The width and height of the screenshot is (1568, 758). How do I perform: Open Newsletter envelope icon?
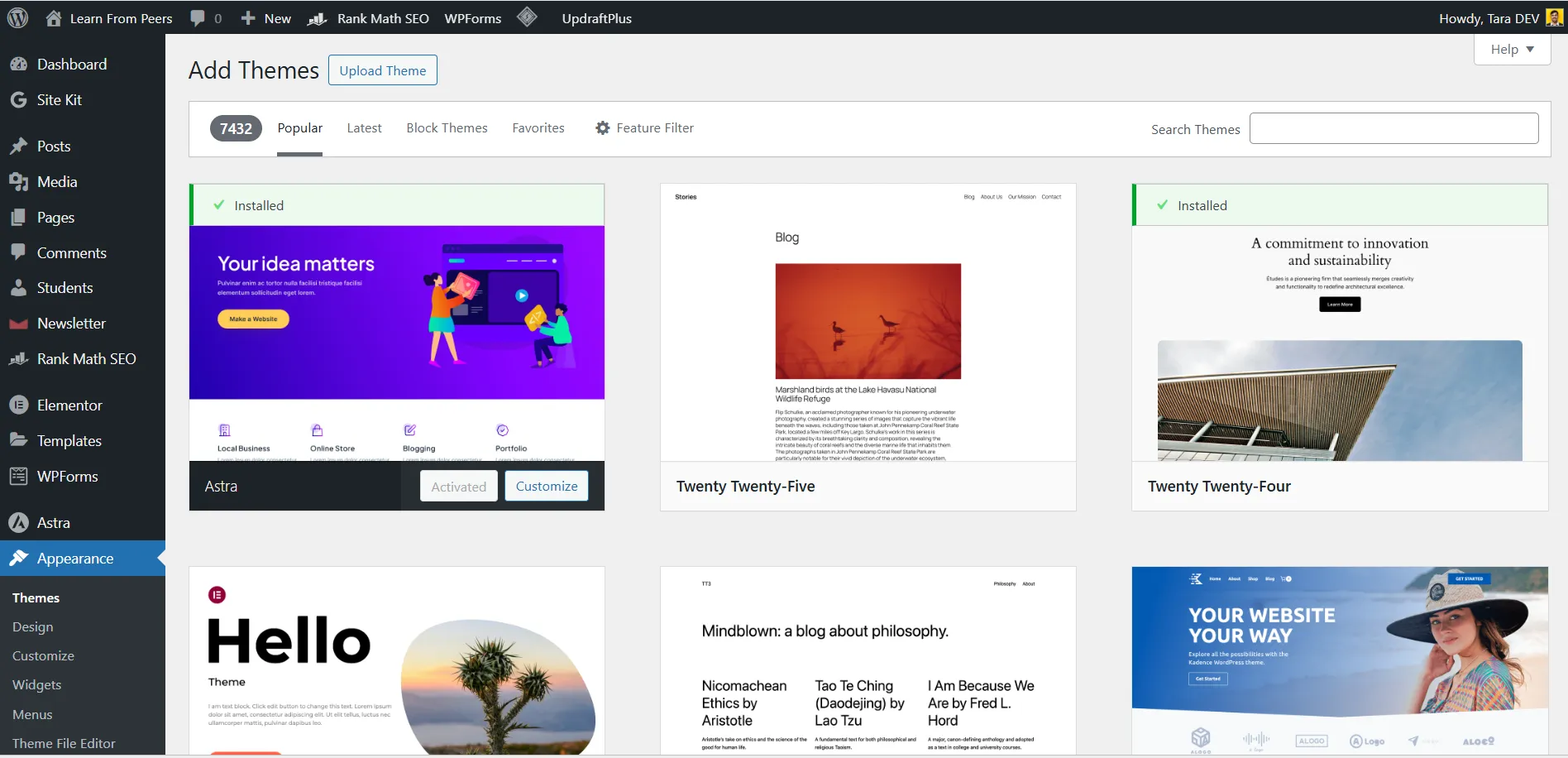point(18,324)
